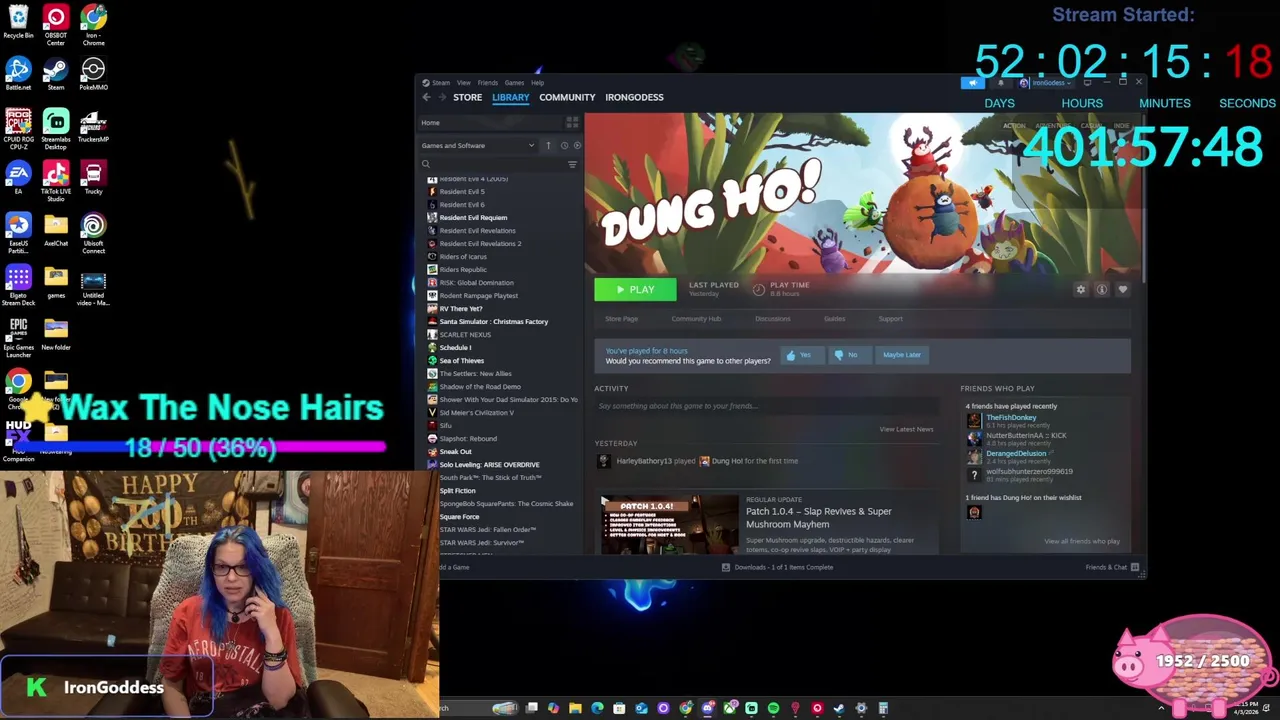Screen dimensions: 1280x720
Task: Add Dung Ho! to favorites heart icon
Action: [x=1122, y=289]
